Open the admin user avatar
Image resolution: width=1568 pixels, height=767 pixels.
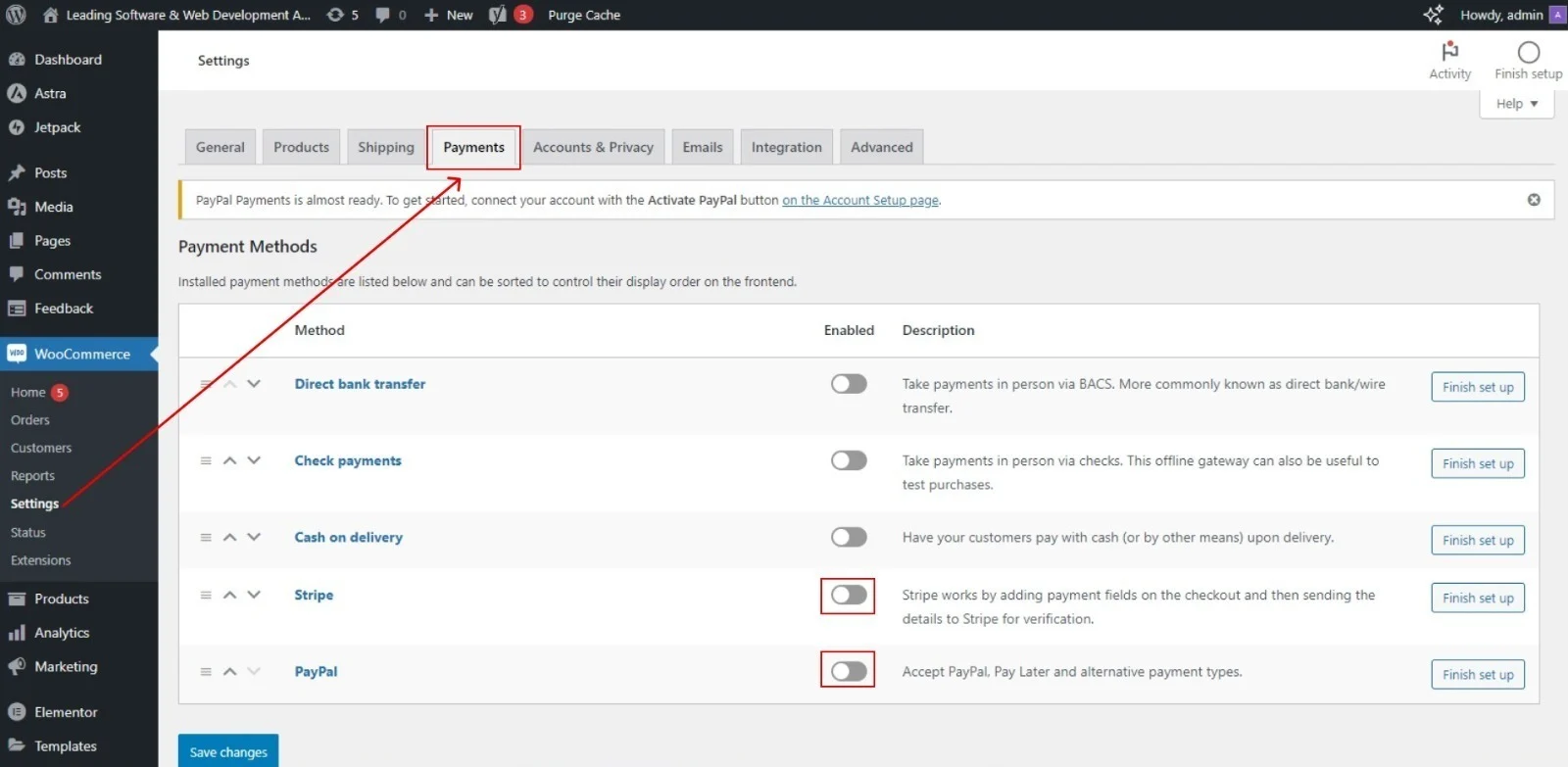click(1557, 15)
